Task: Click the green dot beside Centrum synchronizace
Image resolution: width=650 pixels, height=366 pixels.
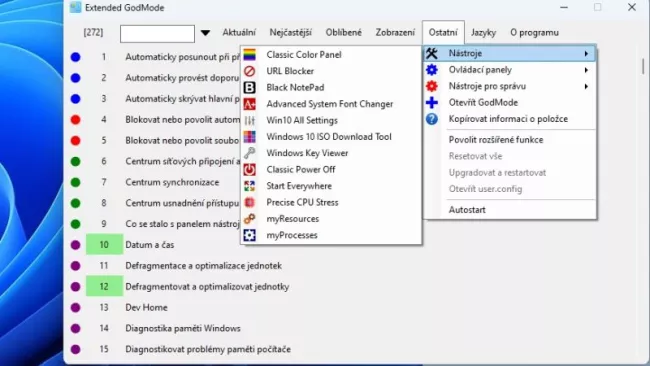Action: [x=75, y=182]
